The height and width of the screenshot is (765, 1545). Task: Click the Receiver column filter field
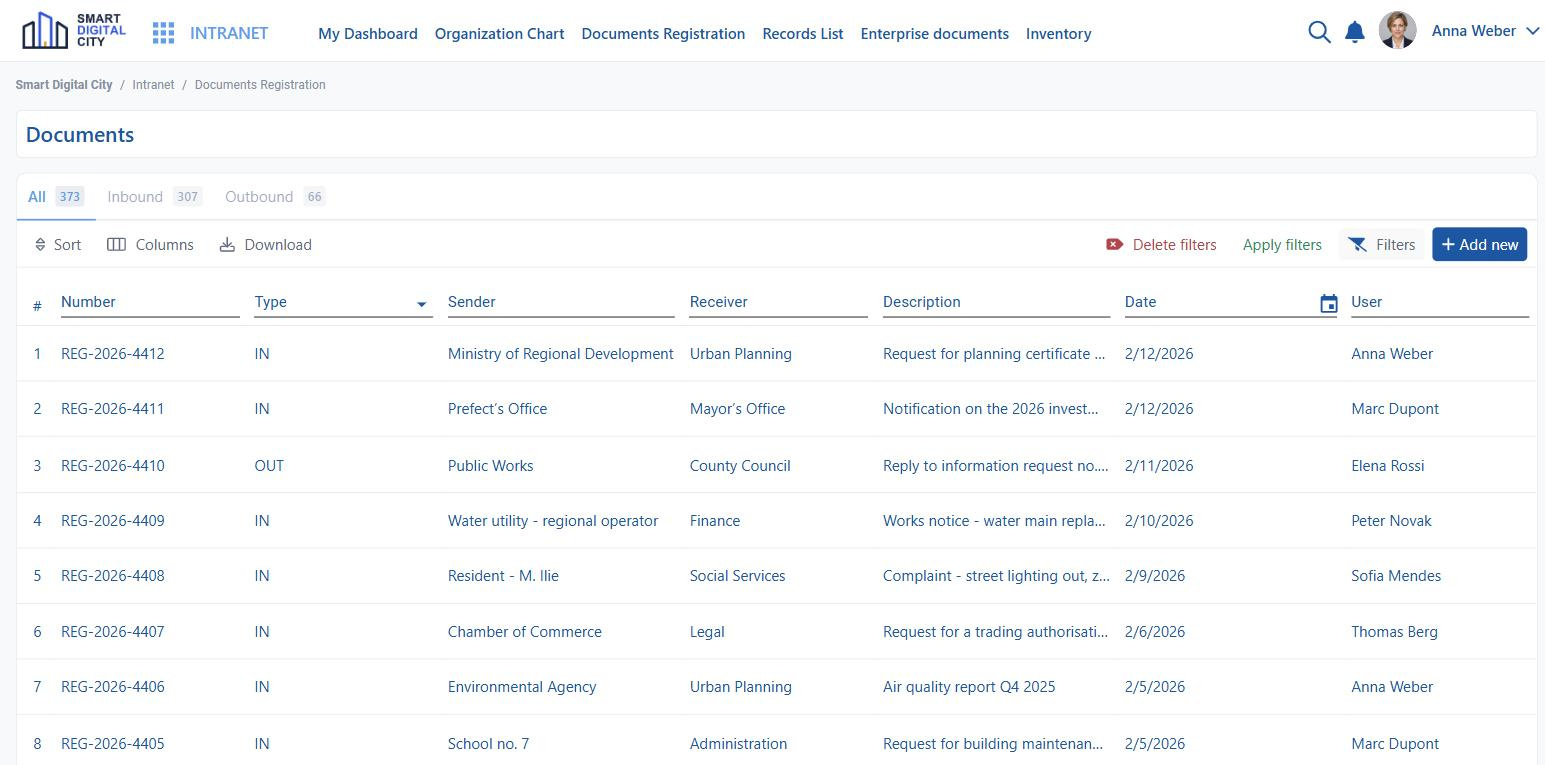click(x=779, y=303)
